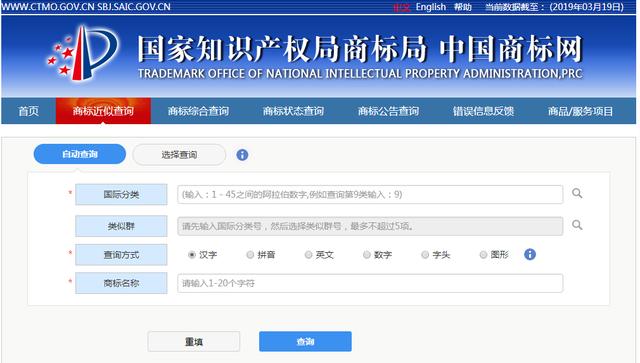This screenshot has width=640, height=363.
Task: Click the 类似群 input field
Action: point(370,226)
